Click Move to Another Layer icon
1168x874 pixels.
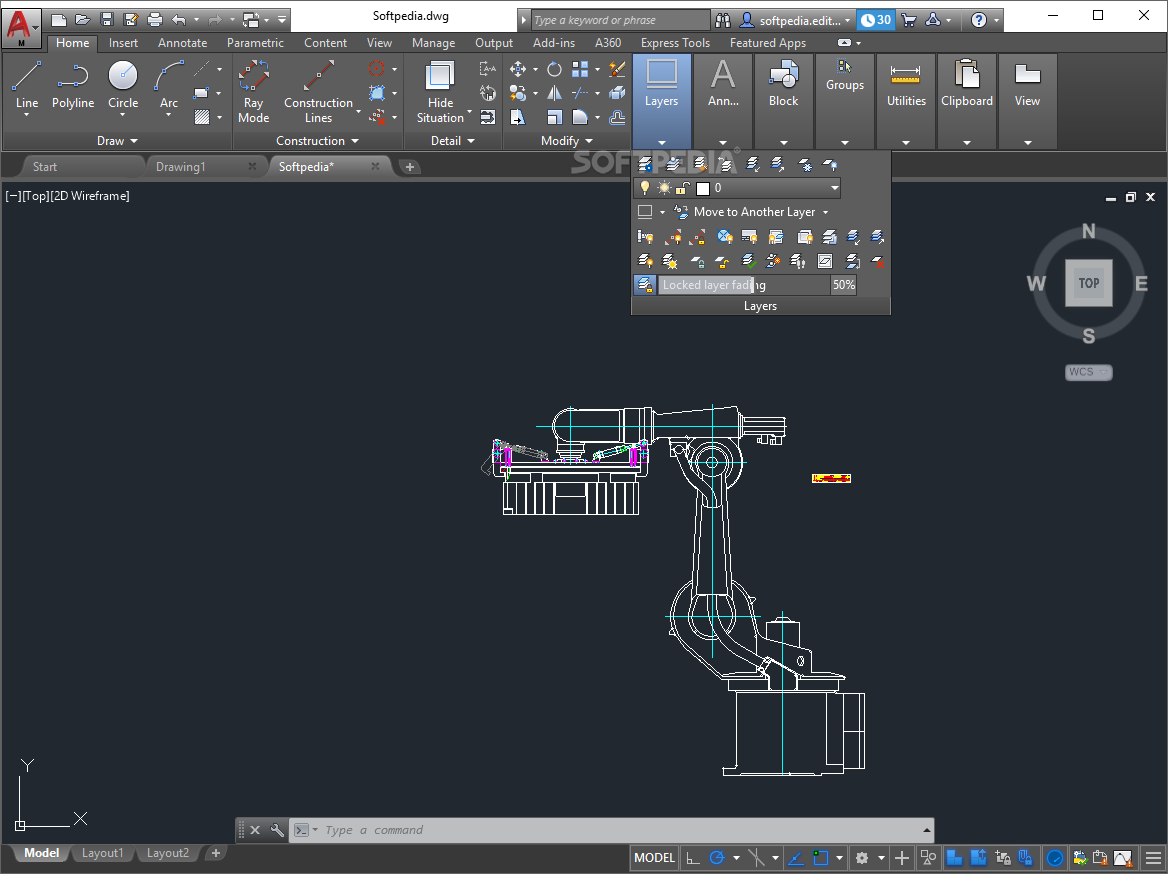[x=682, y=212]
